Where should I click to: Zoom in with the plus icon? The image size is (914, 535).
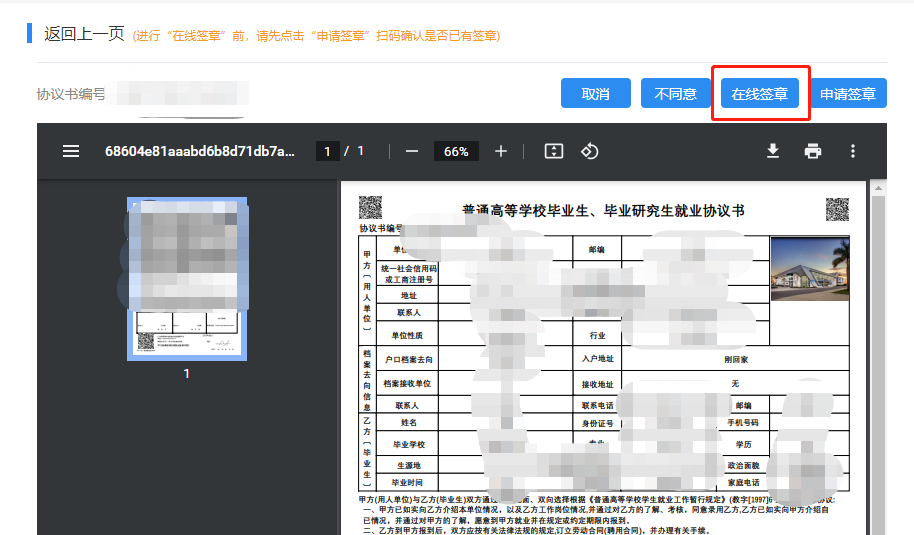[501, 151]
